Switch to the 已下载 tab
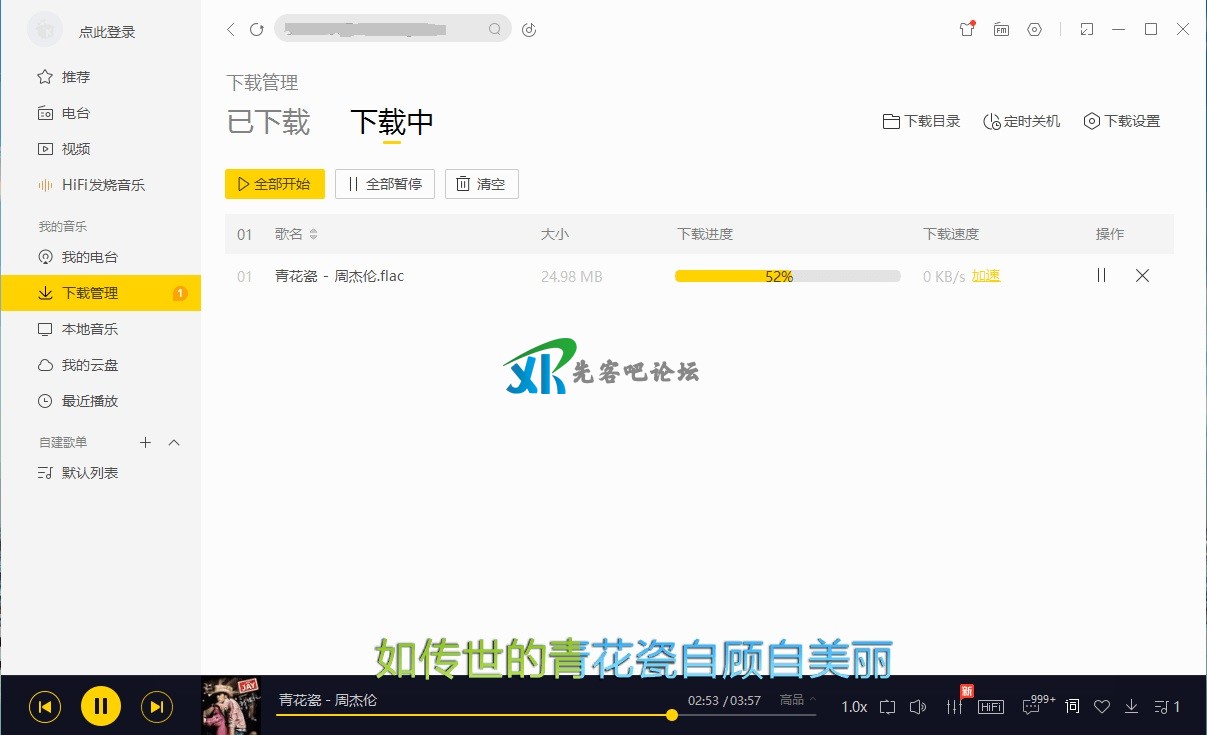The width and height of the screenshot is (1207, 735). [x=269, y=122]
